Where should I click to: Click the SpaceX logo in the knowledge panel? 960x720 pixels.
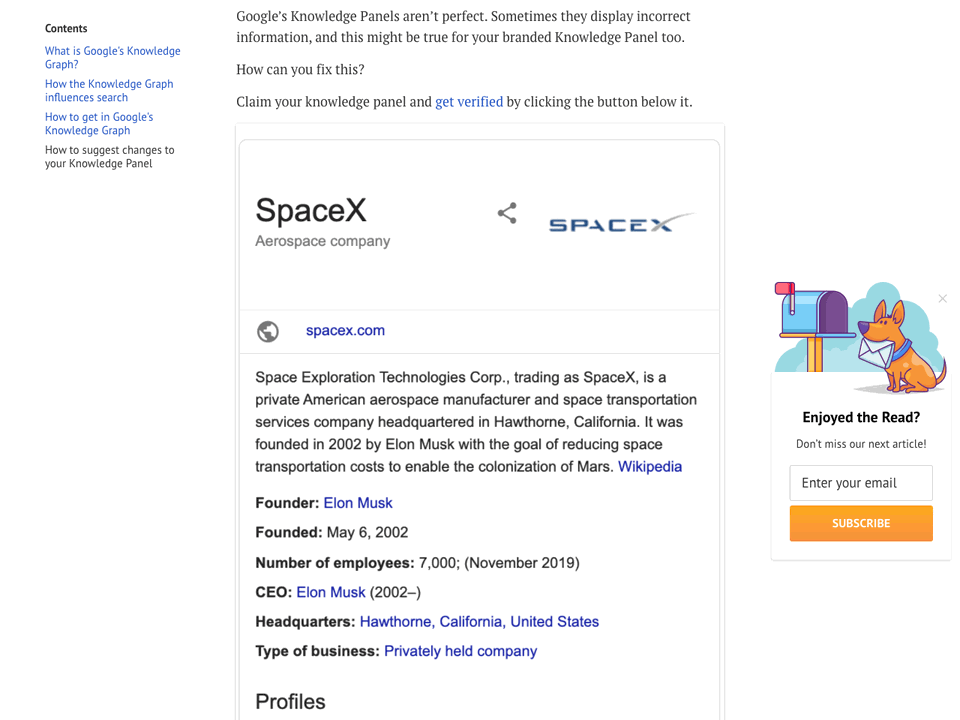point(620,222)
